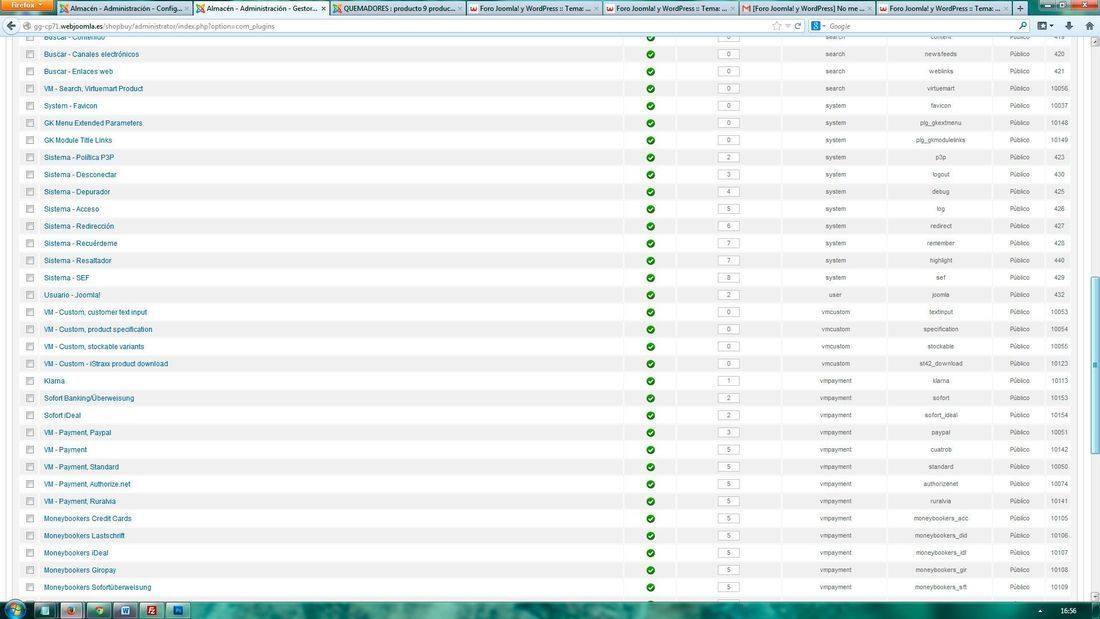
Task: Click the ID cell '10153' of Sofort Banking
Action: pos(1059,398)
